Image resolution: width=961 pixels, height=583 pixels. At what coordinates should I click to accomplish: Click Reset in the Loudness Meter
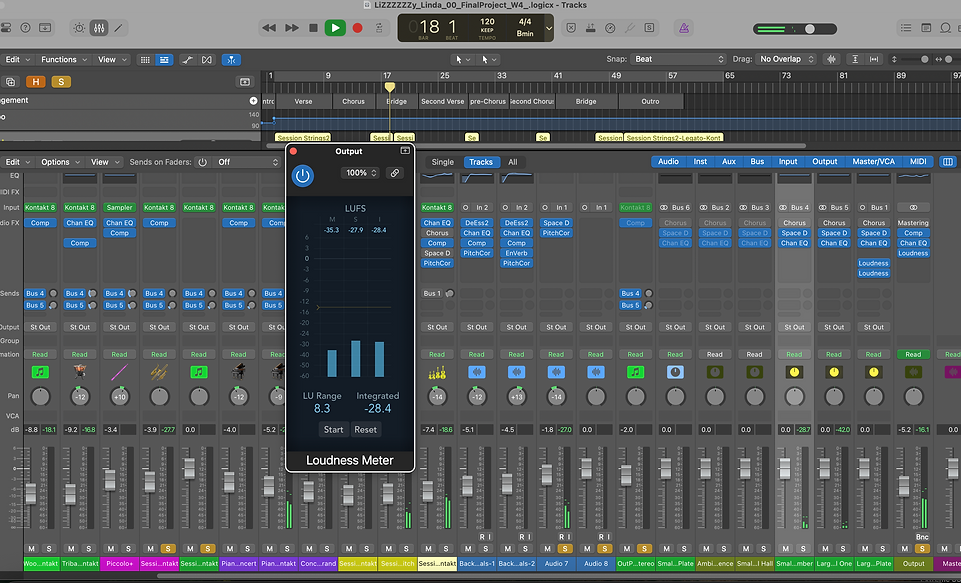(366, 430)
